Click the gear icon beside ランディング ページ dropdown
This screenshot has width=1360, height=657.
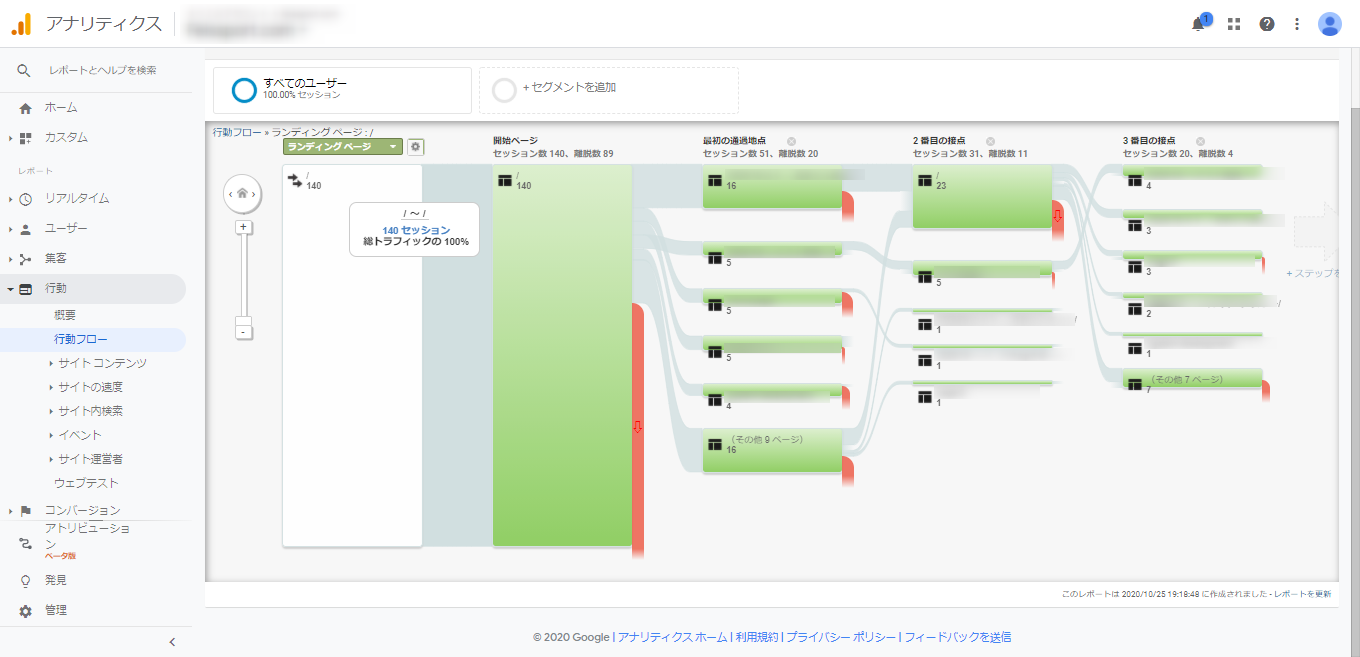click(x=416, y=147)
